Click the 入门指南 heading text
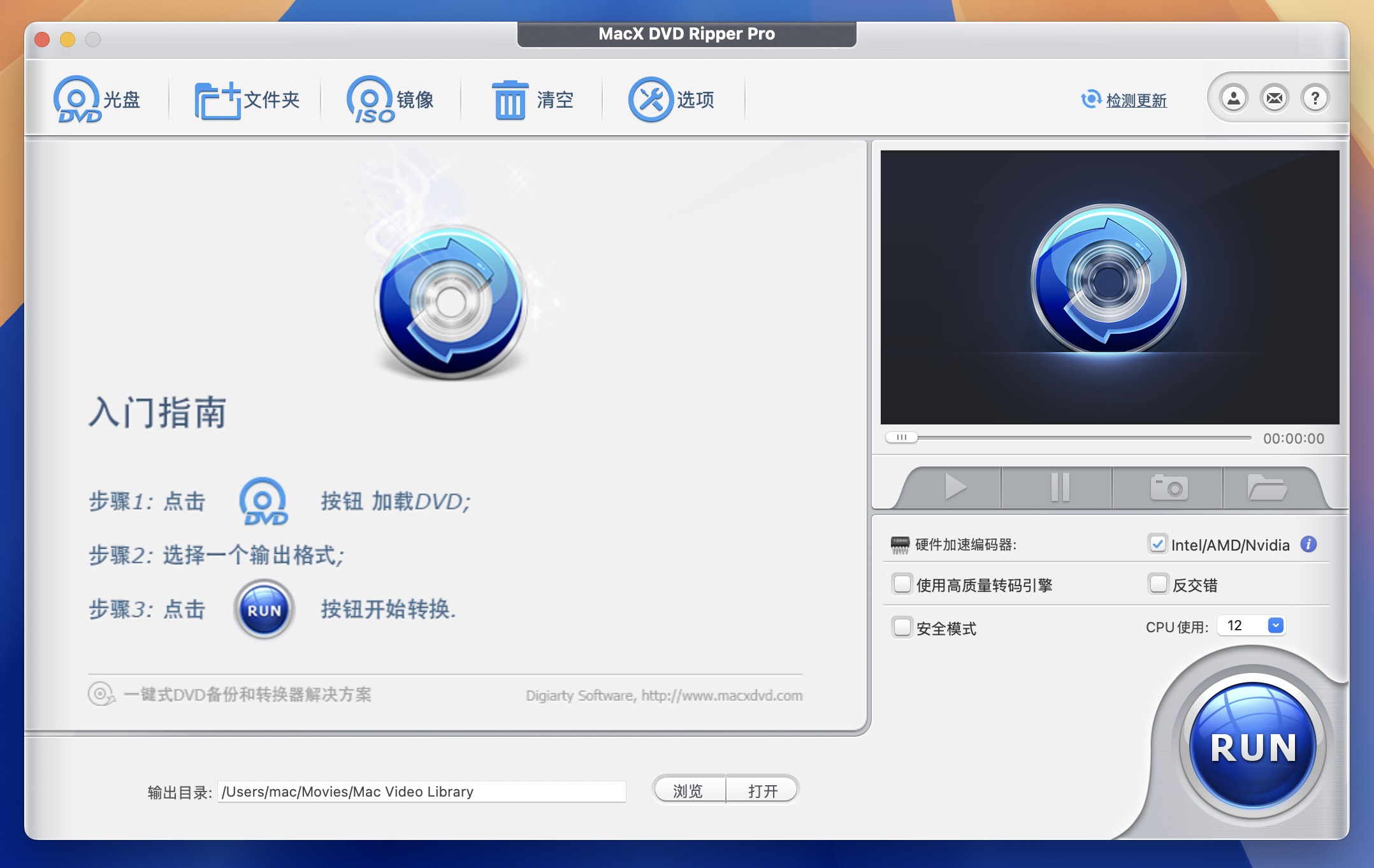The height and width of the screenshot is (868, 1374). tap(157, 412)
